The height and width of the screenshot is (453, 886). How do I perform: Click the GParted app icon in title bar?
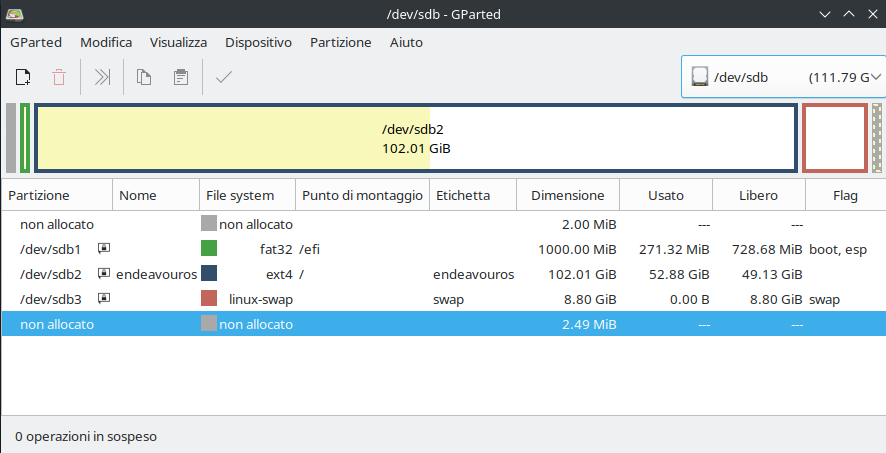coord(14,14)
